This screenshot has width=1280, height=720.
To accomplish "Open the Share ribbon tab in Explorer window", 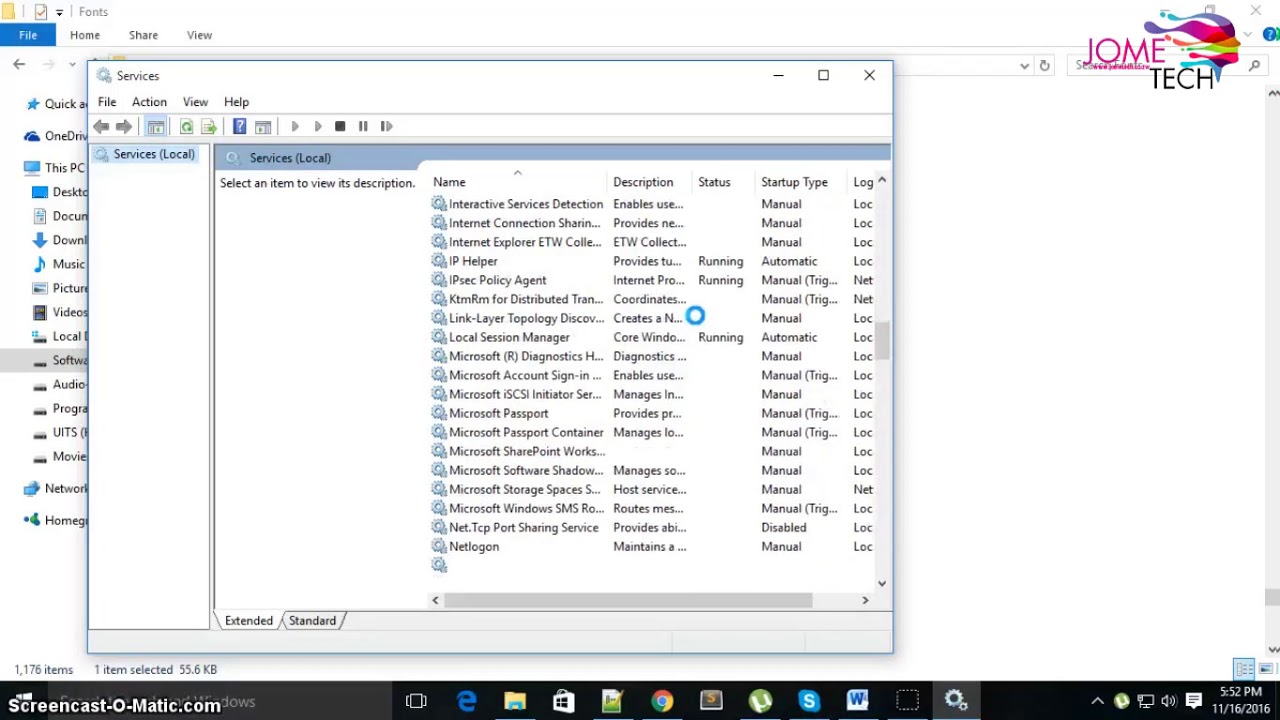I will (x=143, y=35).
